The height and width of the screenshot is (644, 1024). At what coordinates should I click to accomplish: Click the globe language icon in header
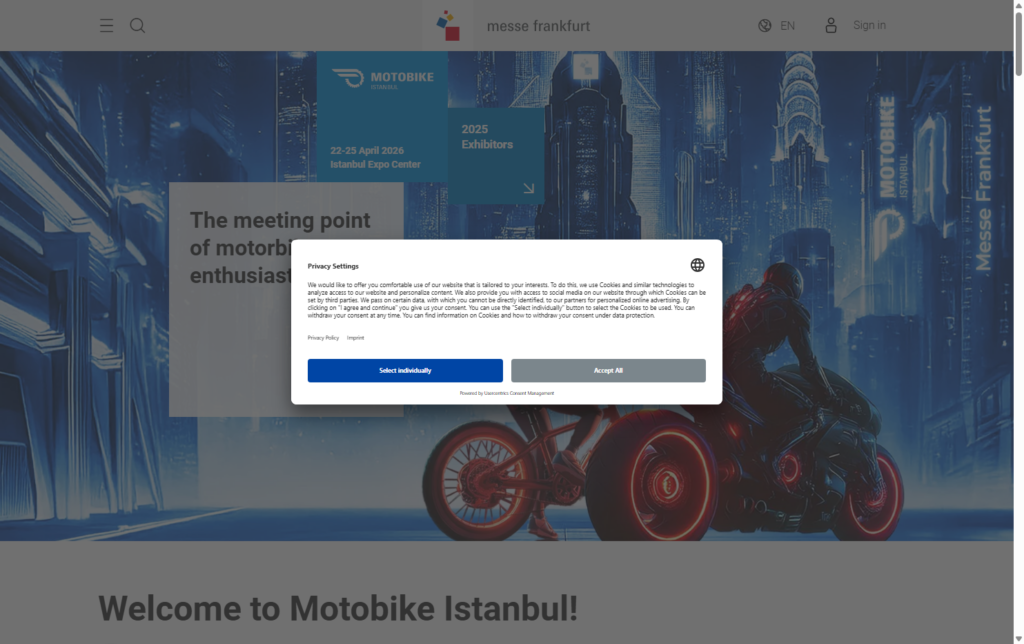click(x=765, y=25)
